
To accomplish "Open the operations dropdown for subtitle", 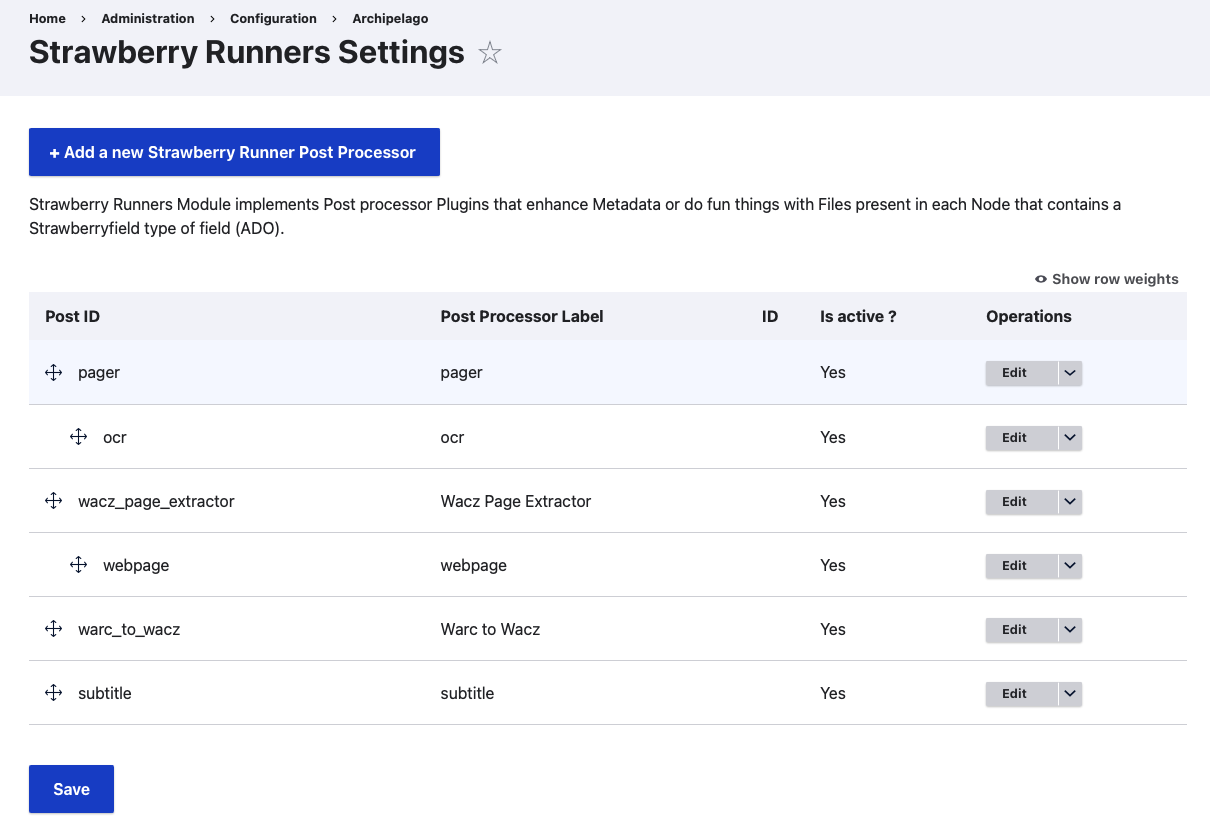I will pyautogui.click(x=1070, y=694).
